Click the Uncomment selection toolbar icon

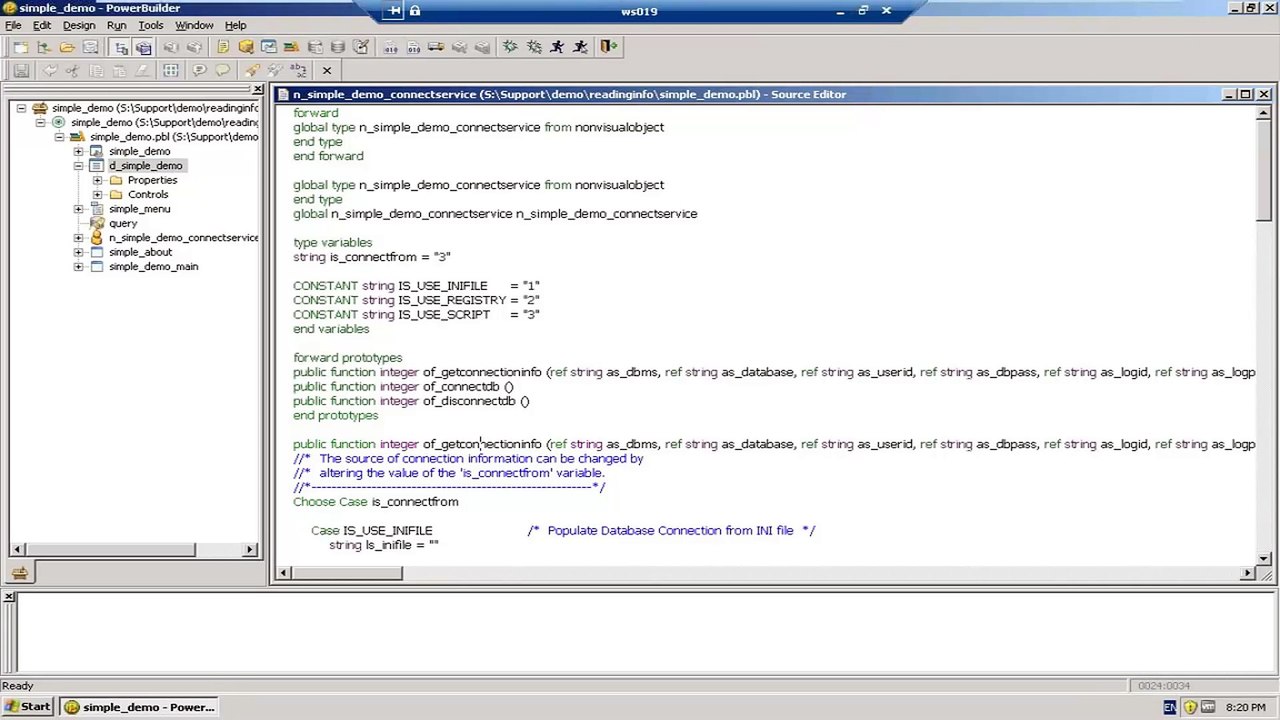tap(222, 71)
